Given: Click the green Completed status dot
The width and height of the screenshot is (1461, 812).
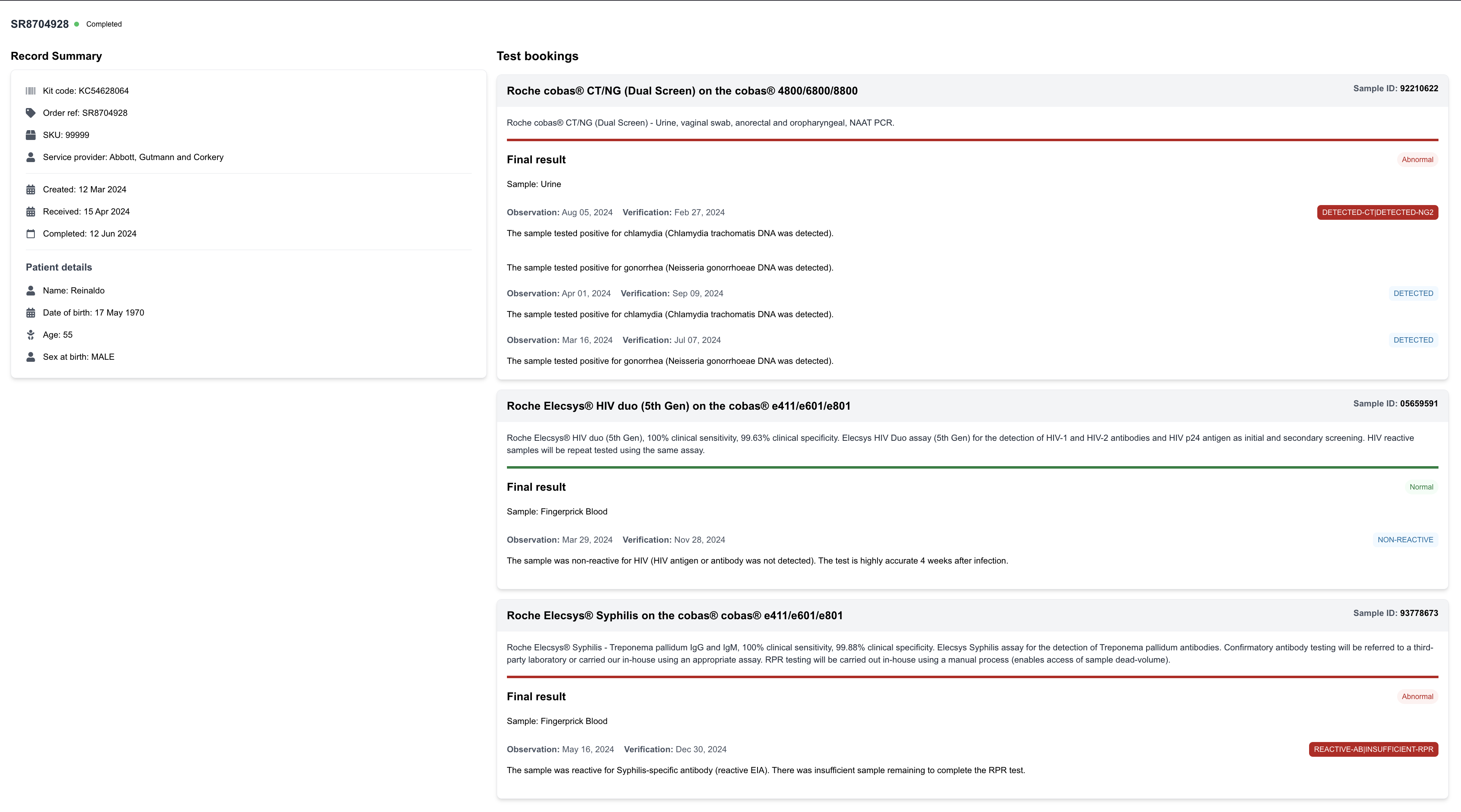Looking at the screenshot, I should 77,24.
